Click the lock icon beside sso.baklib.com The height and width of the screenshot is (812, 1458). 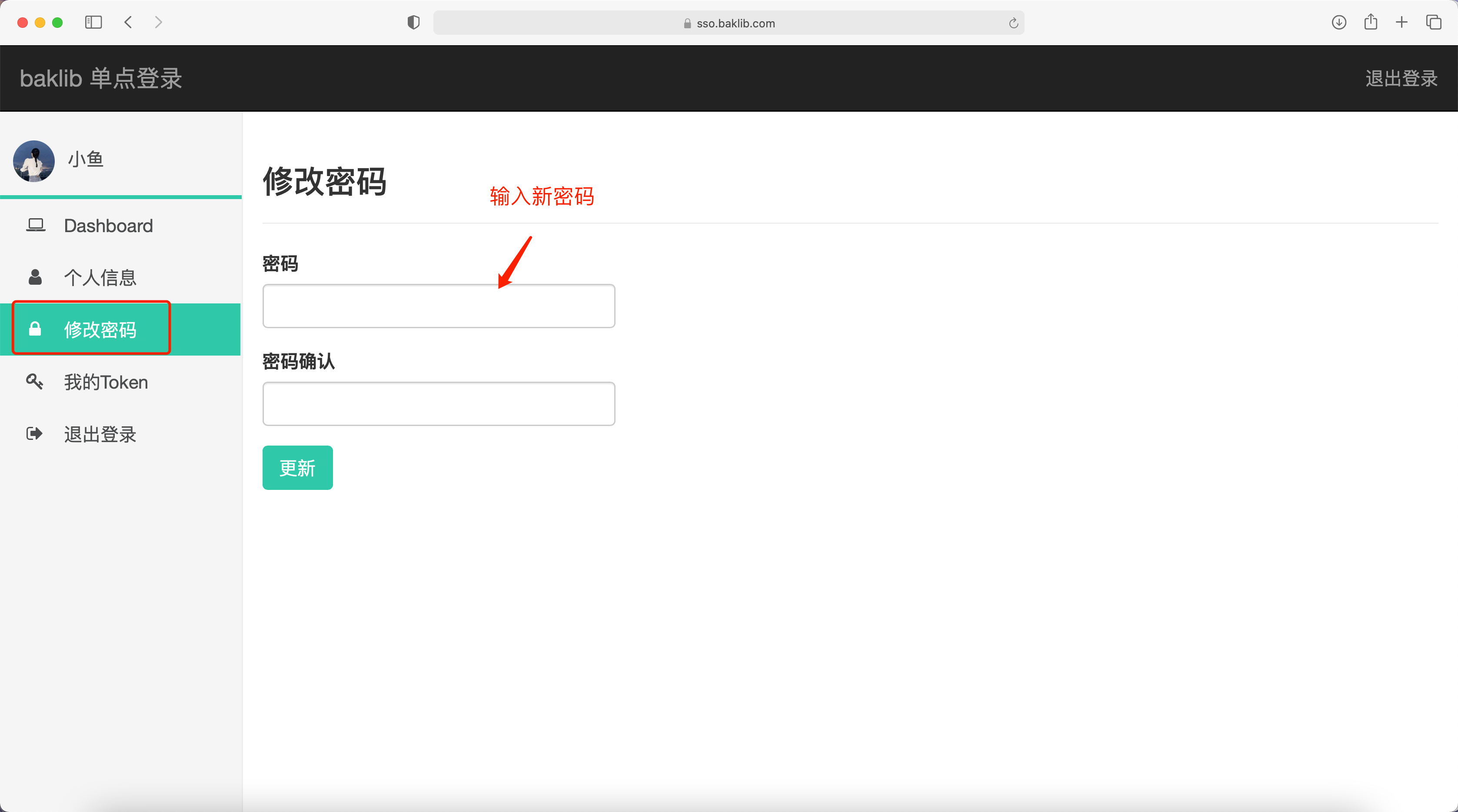pyautogui.click(x=687, y=23)
